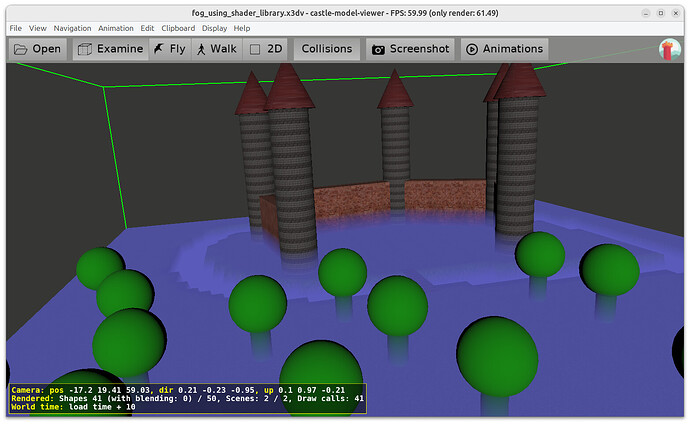Click the Castle Game Engine logo icon
Screen dimensions: 690x424
point(669,49)
